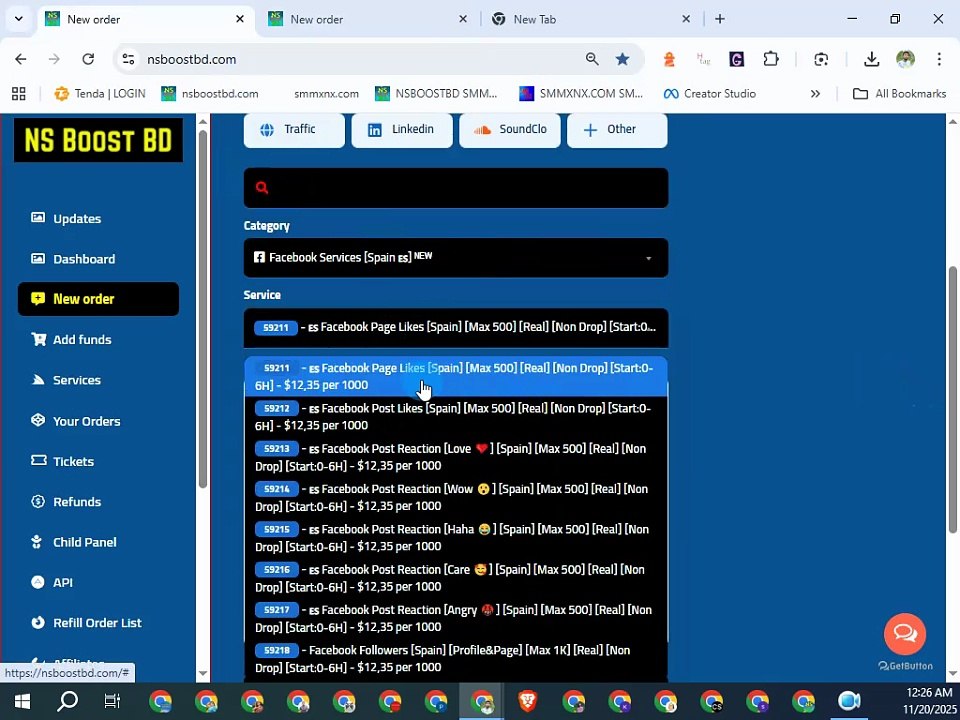Choose service 59213 Love reaction
Viewport: 960px width, 720px height.
(456, 457)
